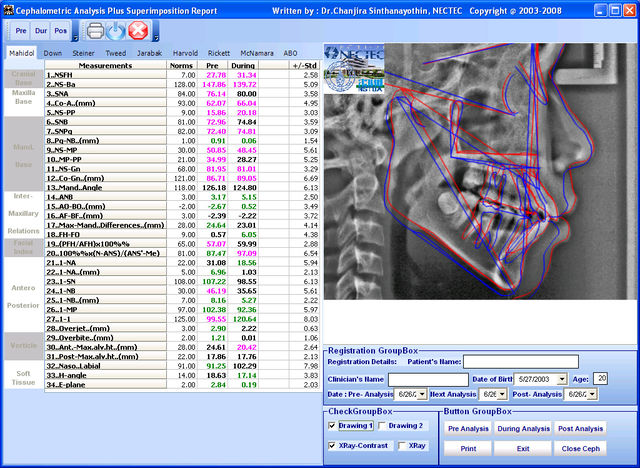Switch to the Jarabak tab
This screenshot has height=468, width=640.
tap(149, 53)
